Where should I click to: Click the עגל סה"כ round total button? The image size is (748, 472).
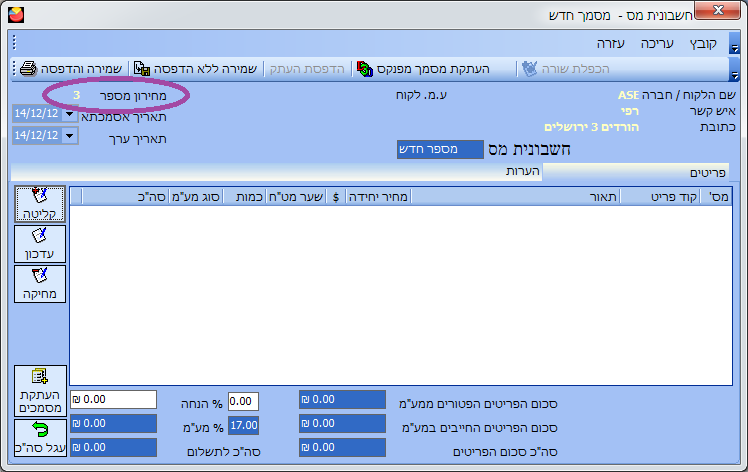[40, 438]
